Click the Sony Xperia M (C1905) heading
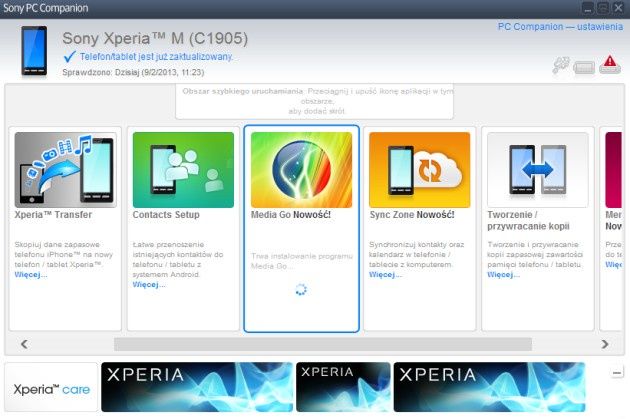The width and height of the screenshot is (630, 419). [x=155, y=39]
